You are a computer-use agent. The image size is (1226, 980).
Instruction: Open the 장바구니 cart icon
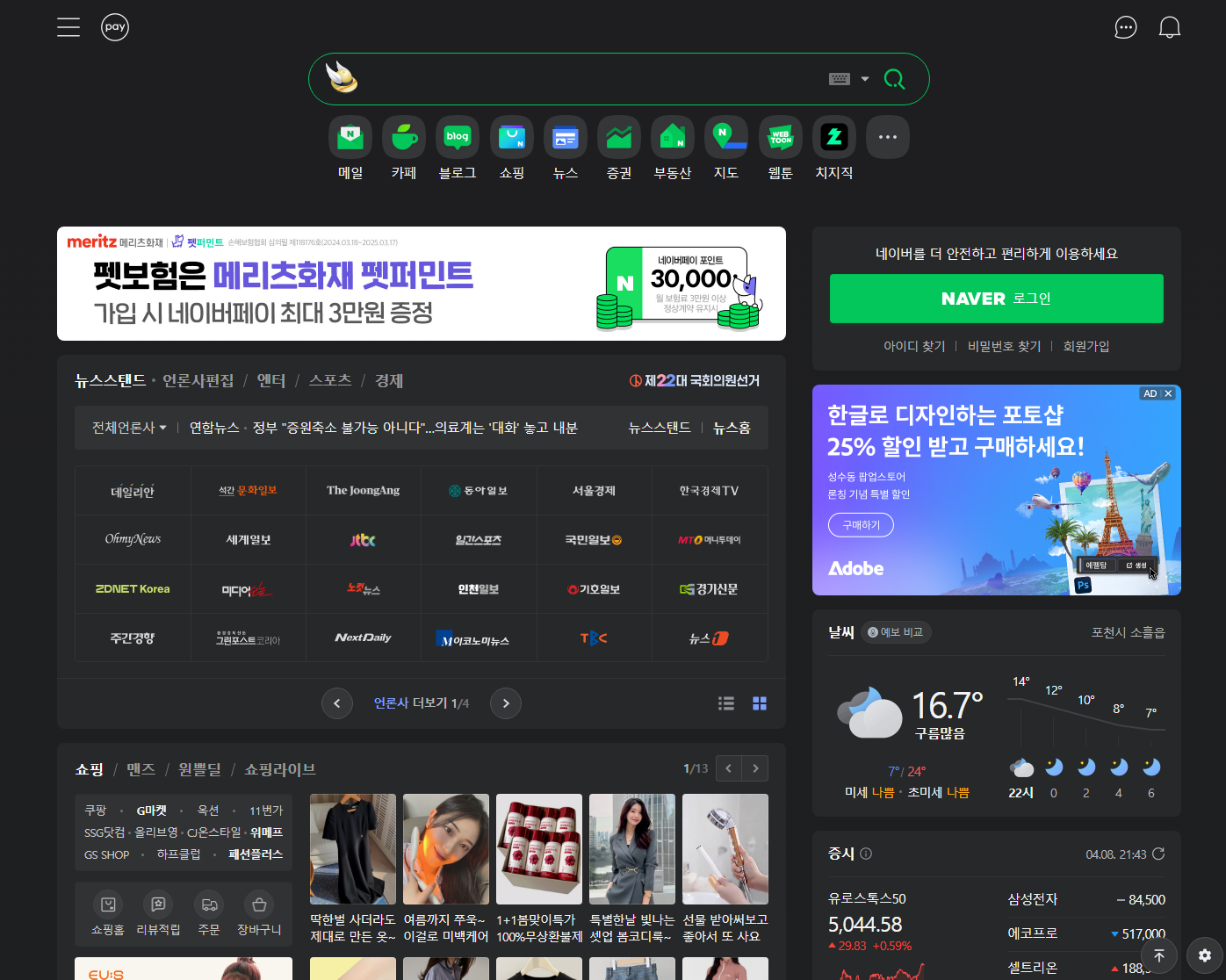[x=259, y=904]
